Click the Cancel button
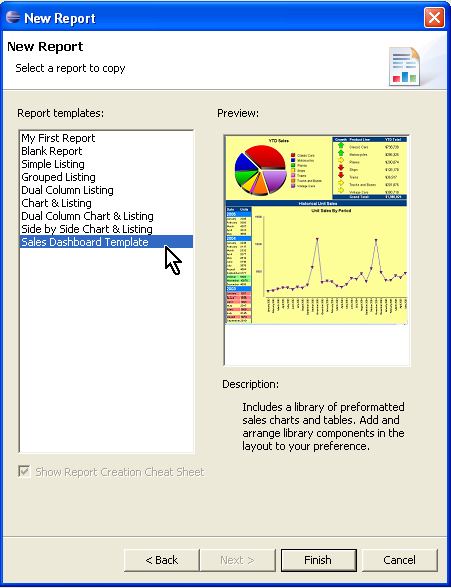Viewport: 451px width, 588px height. 400,560
